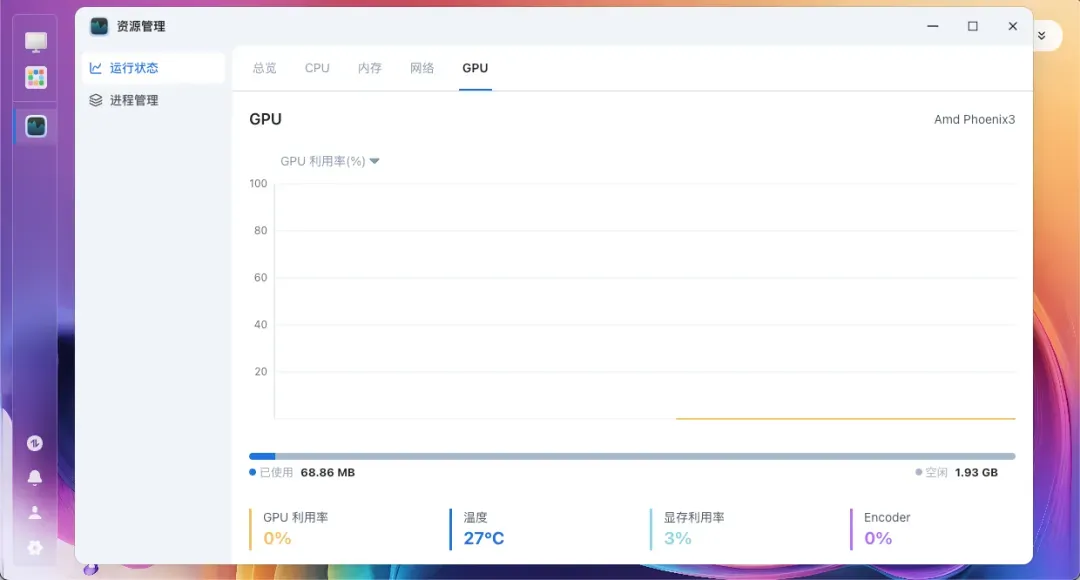Open the notifications bell
Screen dimensions: 1080x580
[x=35, y=478]
